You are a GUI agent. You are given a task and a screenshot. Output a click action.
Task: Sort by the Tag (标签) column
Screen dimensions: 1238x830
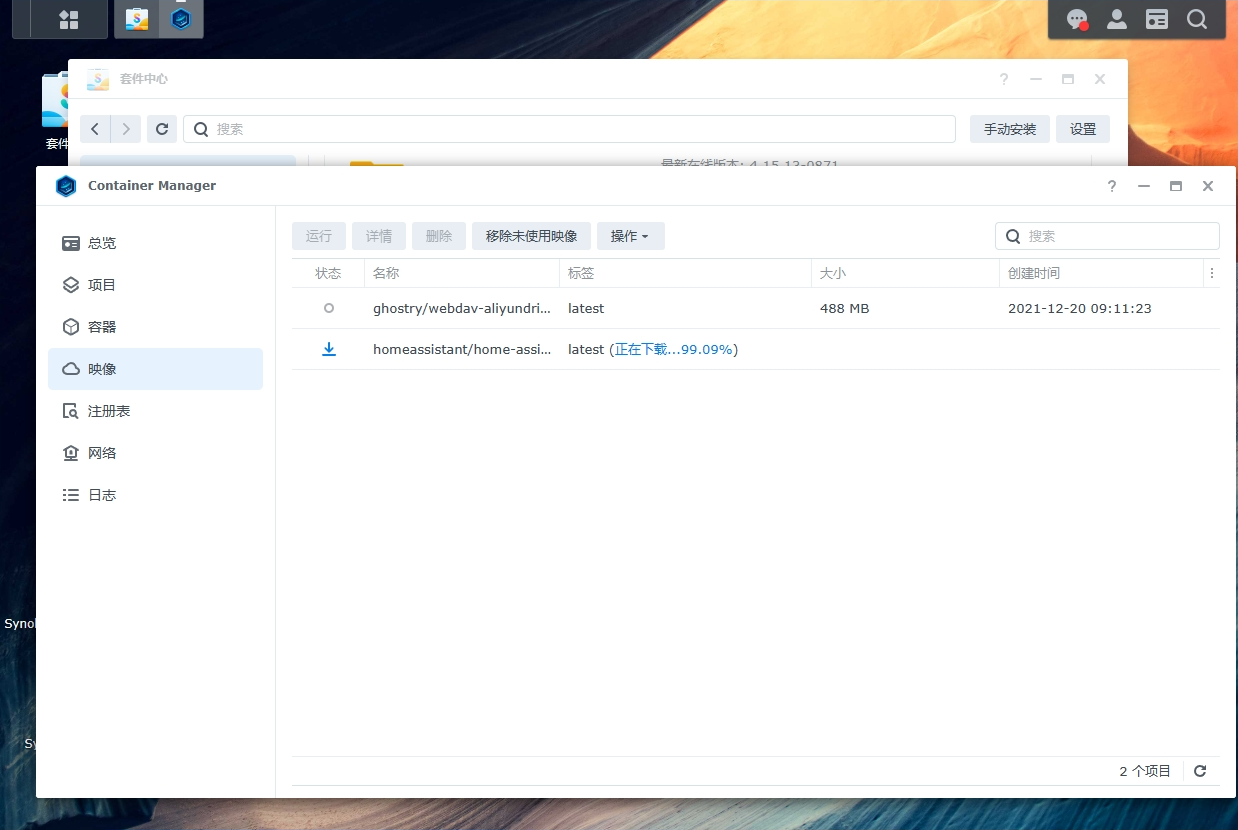[685, 273]
